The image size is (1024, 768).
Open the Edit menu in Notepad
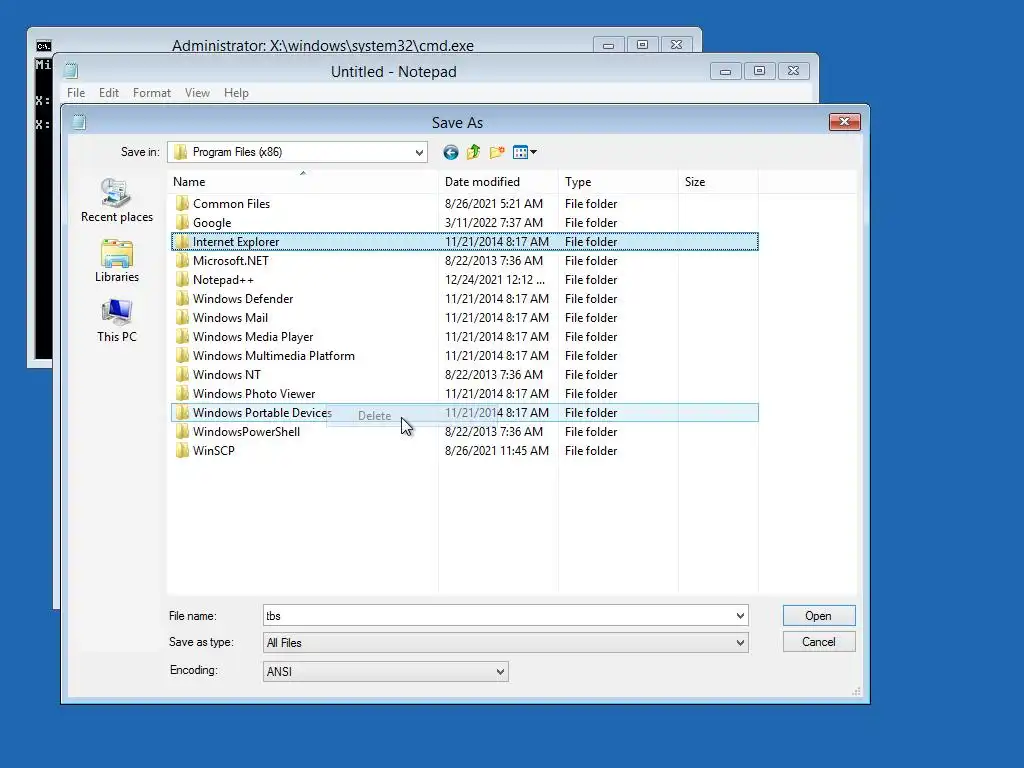[x=108, y=93]
